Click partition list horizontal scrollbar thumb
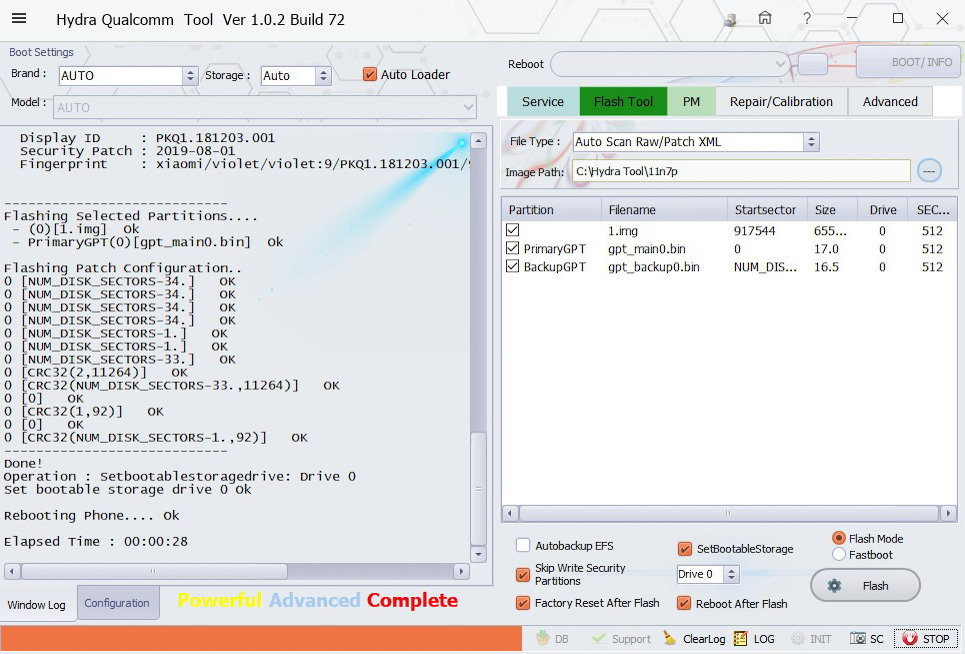 click(729, 512)
